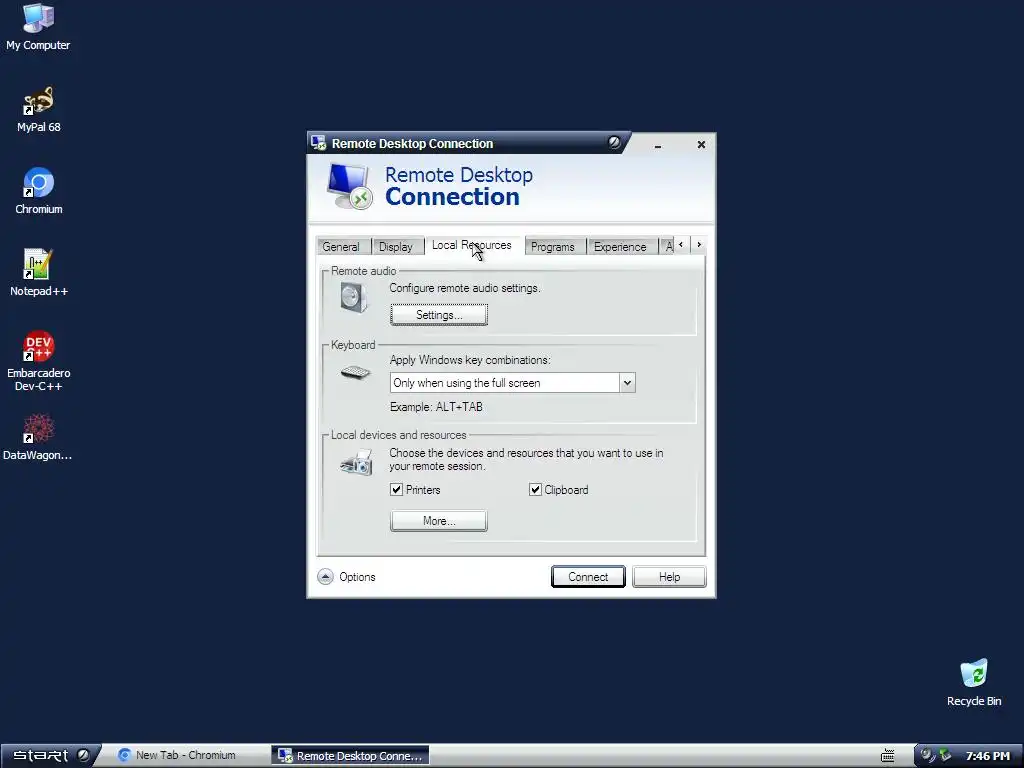Open My Computer desktop icon
The height and width of the screenshot is (768, 1024).
(38, 26)
